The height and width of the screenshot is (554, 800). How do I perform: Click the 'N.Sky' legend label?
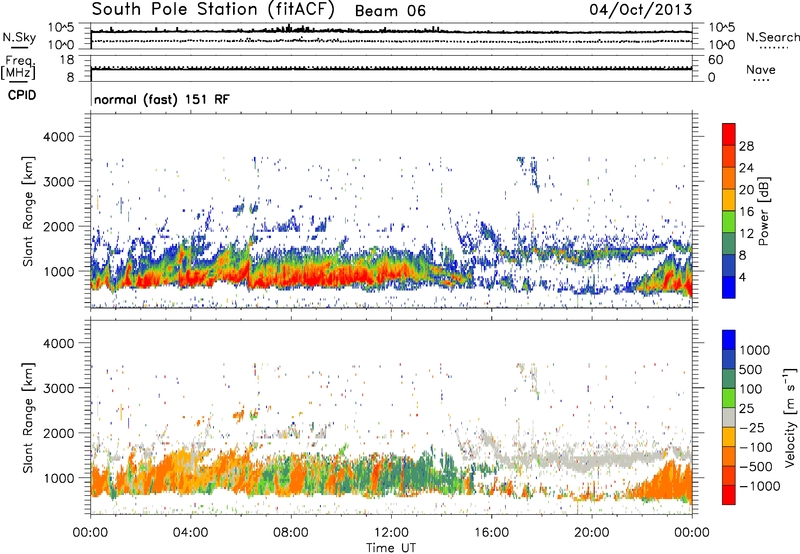(19, 37)
